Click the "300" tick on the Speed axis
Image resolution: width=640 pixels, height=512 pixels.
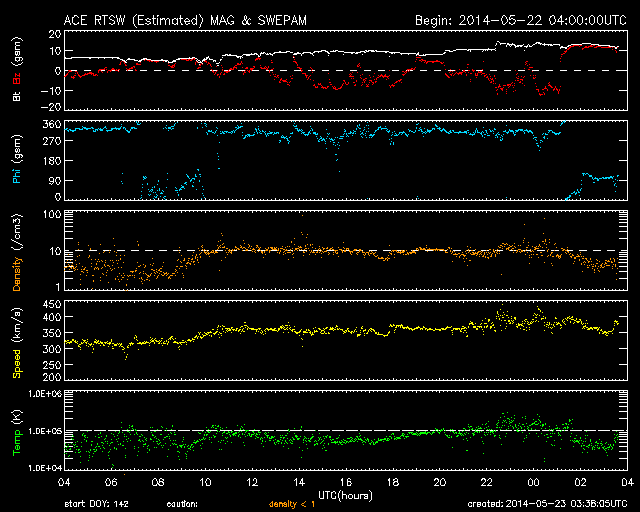coord(52,349)
